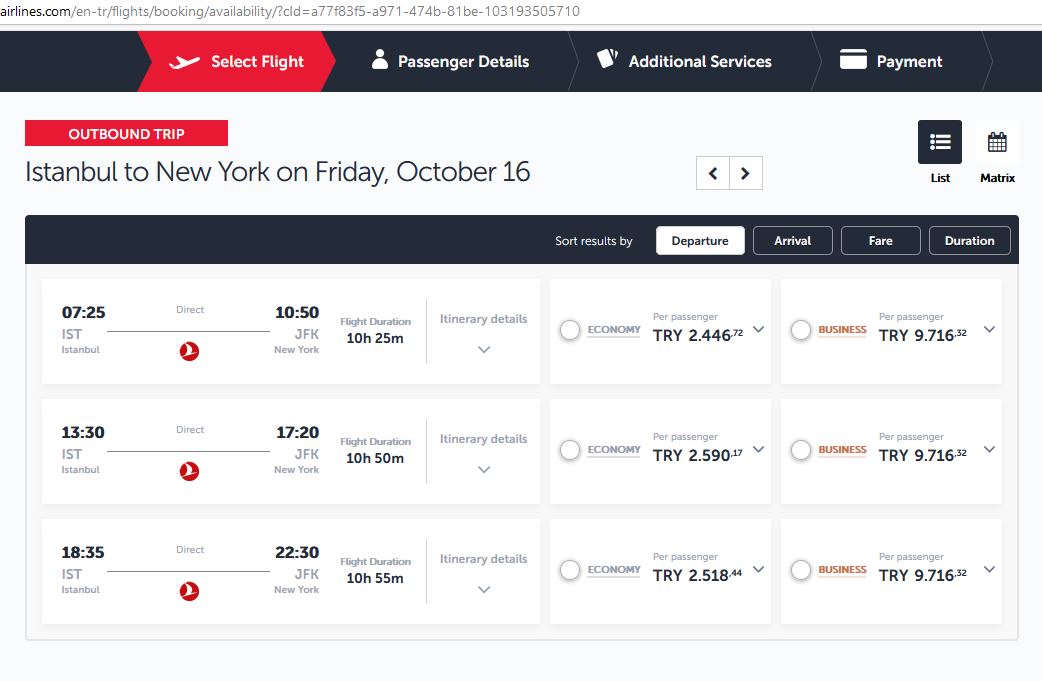Select Economy fare for 07:25 flight
Image resolution: width=1042 pixels, height=681 pixels.
click(570, 330)
